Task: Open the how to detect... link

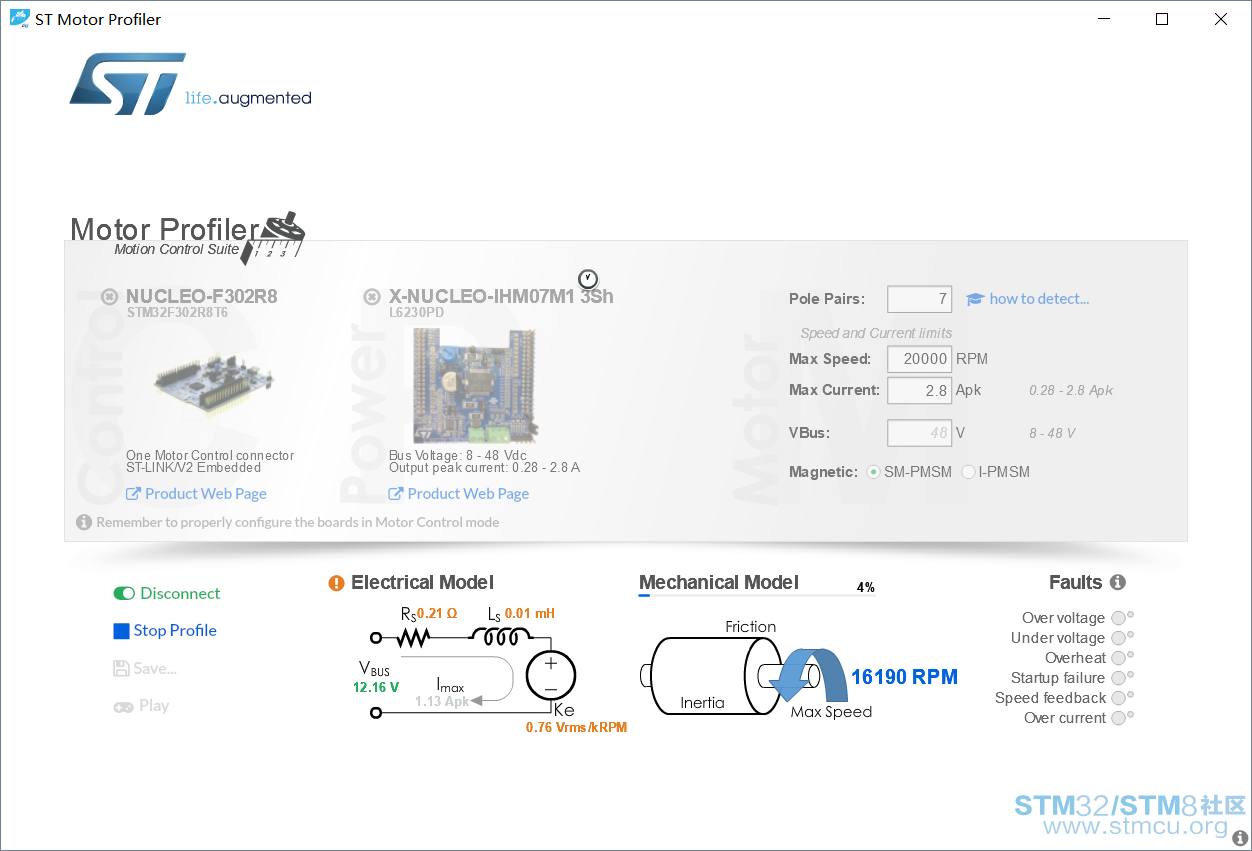Action: (1039, 299)
